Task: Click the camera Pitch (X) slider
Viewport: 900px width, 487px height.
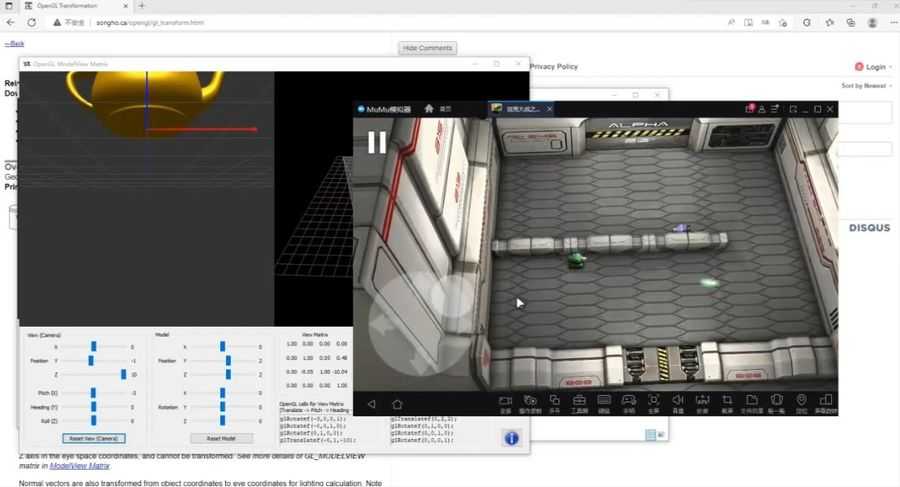Action: tap(94, 393)
